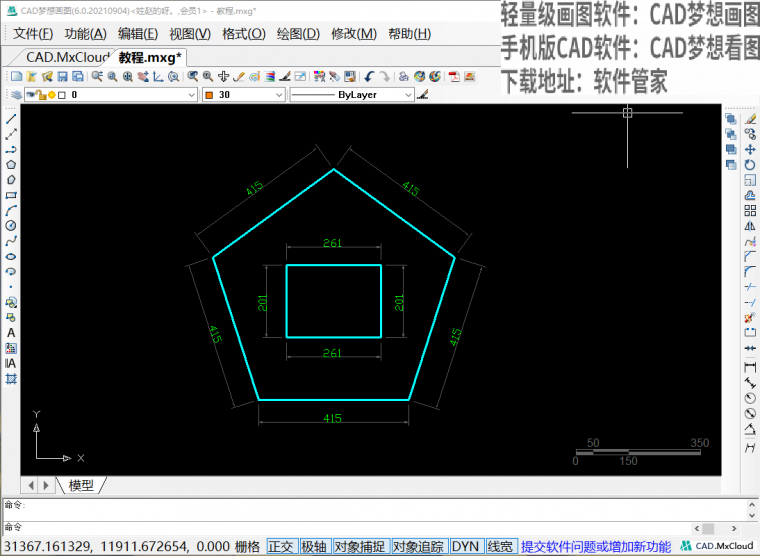Toggle DYN dynamic input
The height and width of the screenshot is (556, 760).
[x=466, y=547]
